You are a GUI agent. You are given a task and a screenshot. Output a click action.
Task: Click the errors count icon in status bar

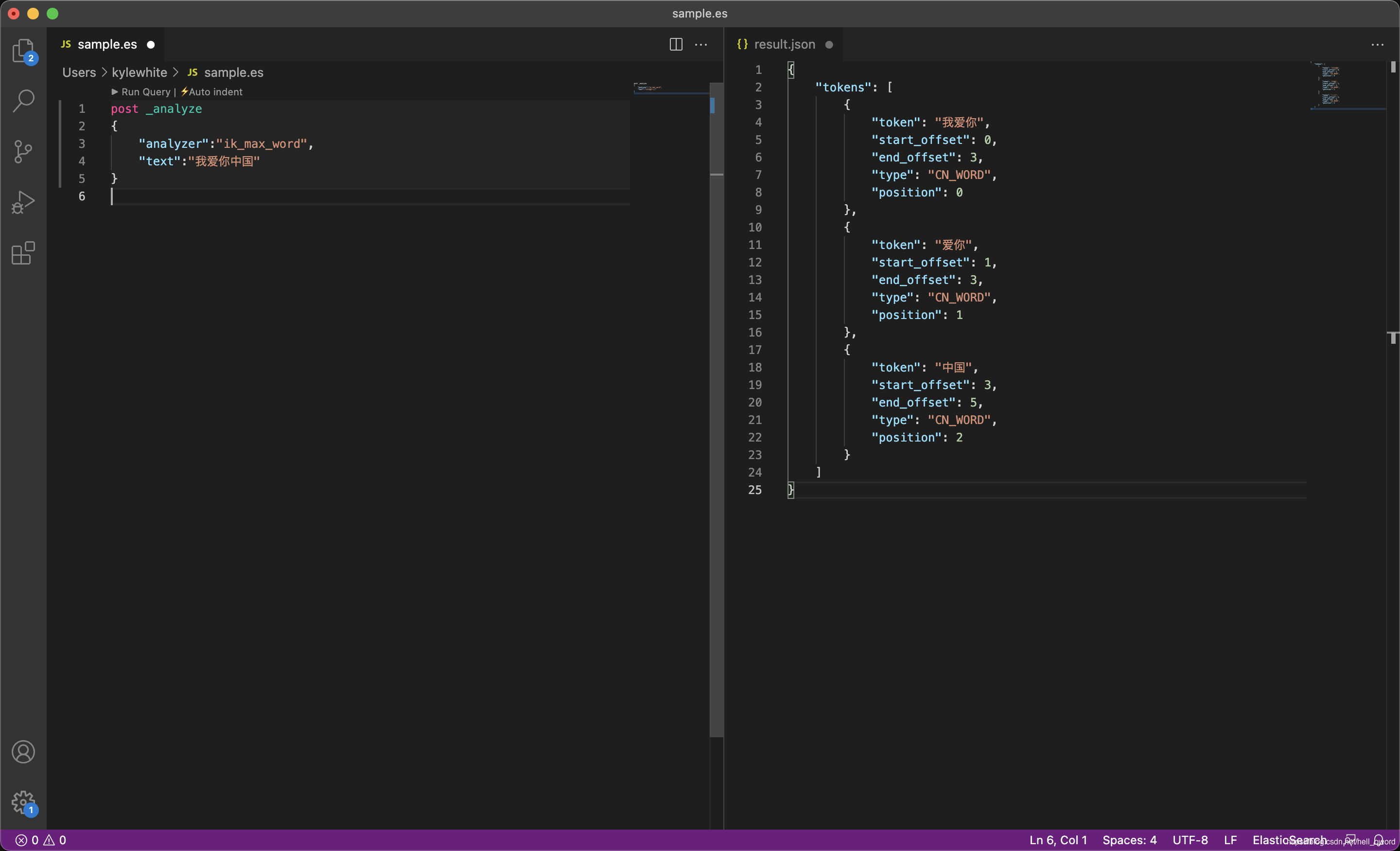pyautogui.click(x=21, y=840)
